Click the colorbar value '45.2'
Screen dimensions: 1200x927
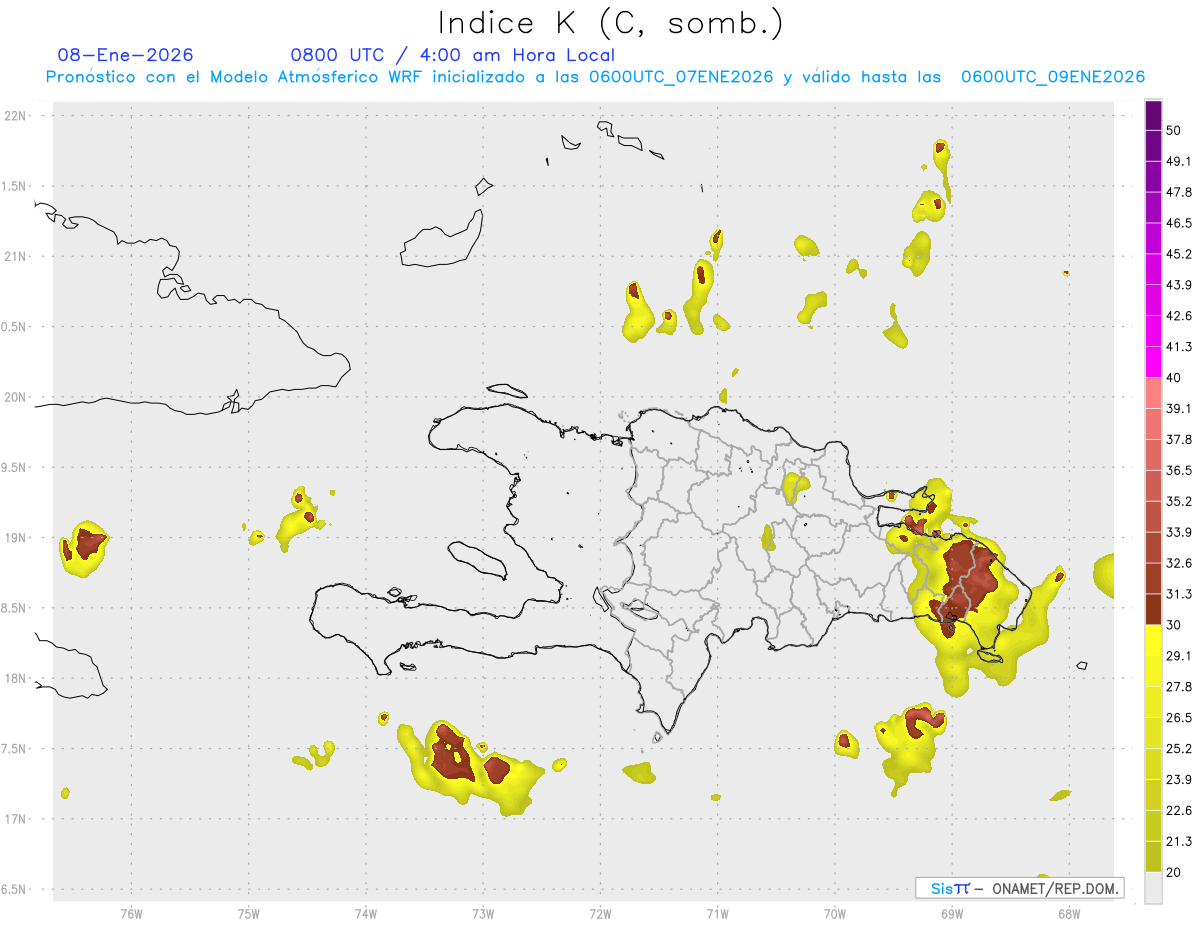tap(1179, 254)
